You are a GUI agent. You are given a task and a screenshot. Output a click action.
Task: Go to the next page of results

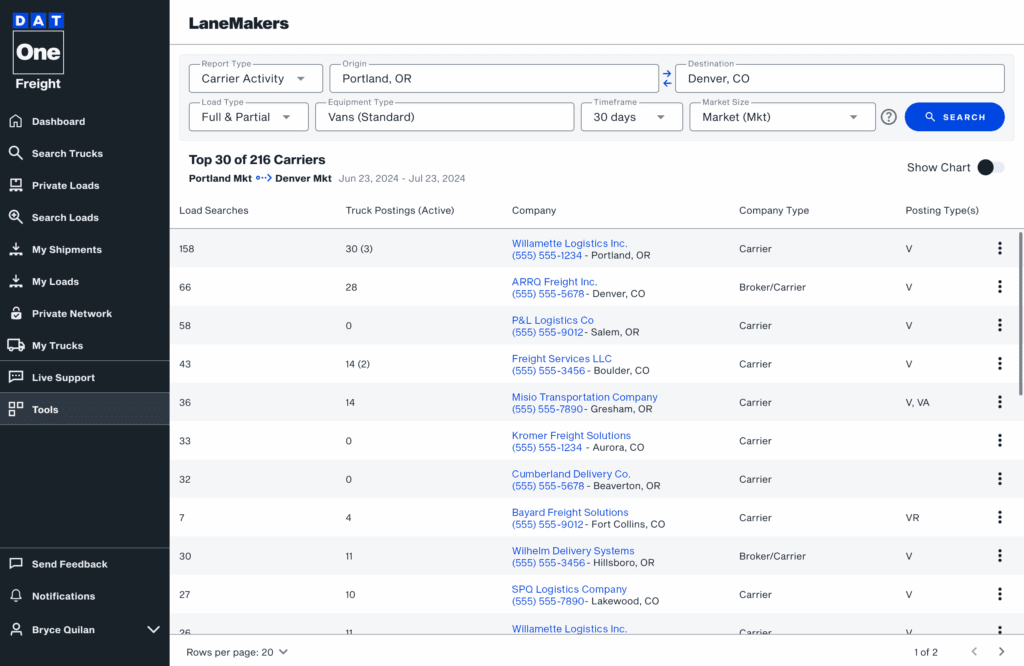(x=1001, y=652)
